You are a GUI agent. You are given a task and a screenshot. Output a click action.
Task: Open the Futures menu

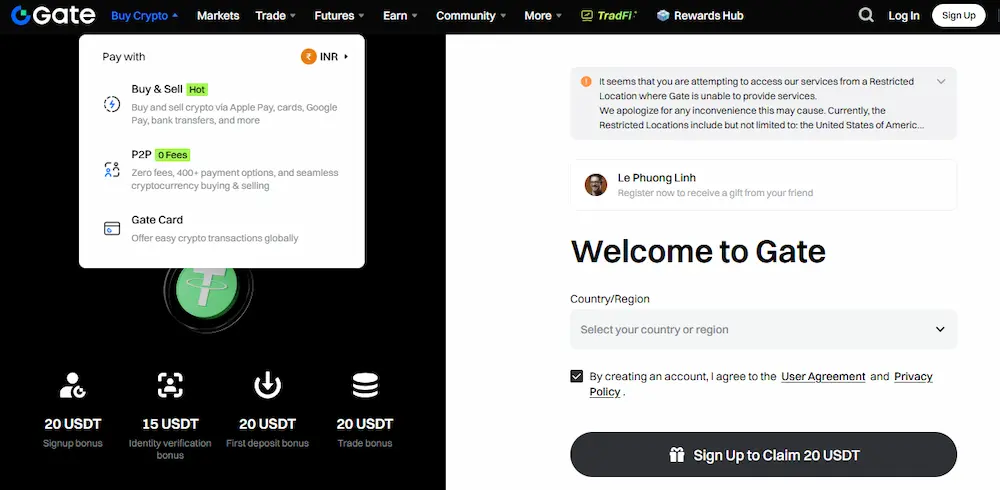[337, 15]
